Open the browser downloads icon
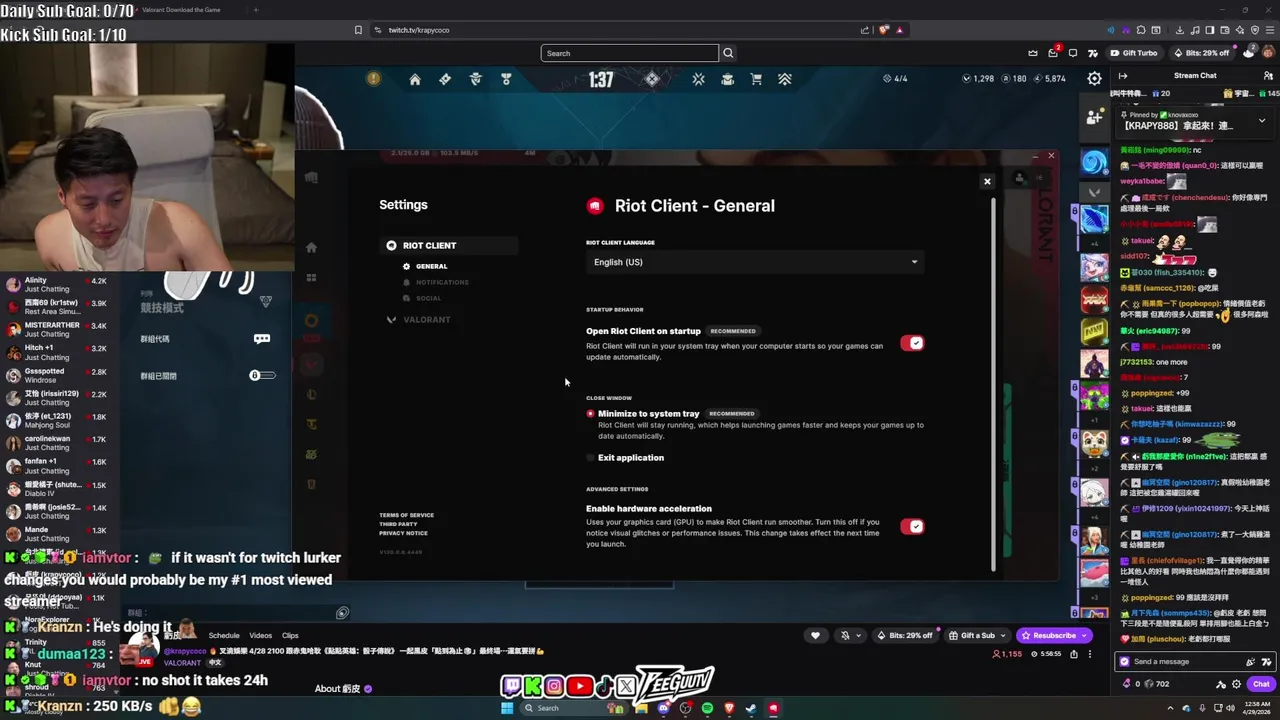This screenshot has height=720, width=1280. pos(1181,30)
